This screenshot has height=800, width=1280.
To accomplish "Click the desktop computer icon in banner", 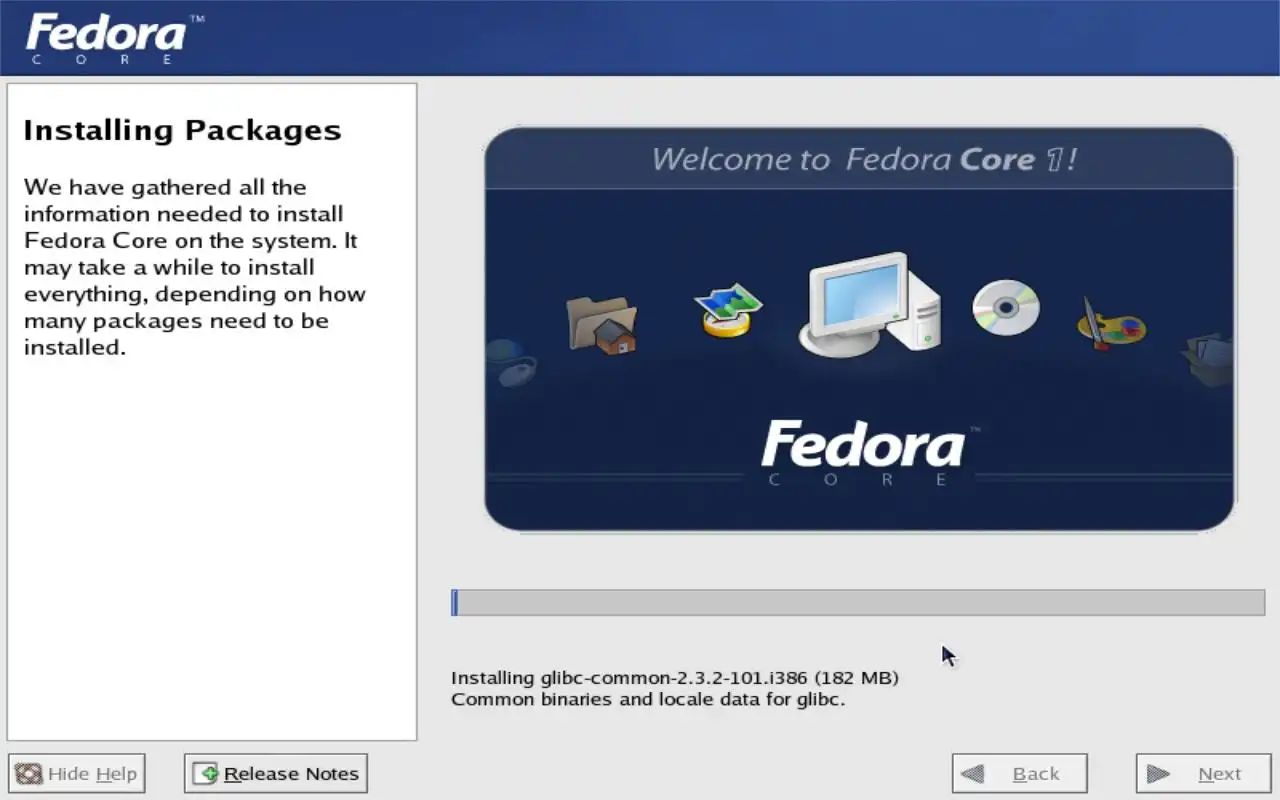I will [869, 304].
